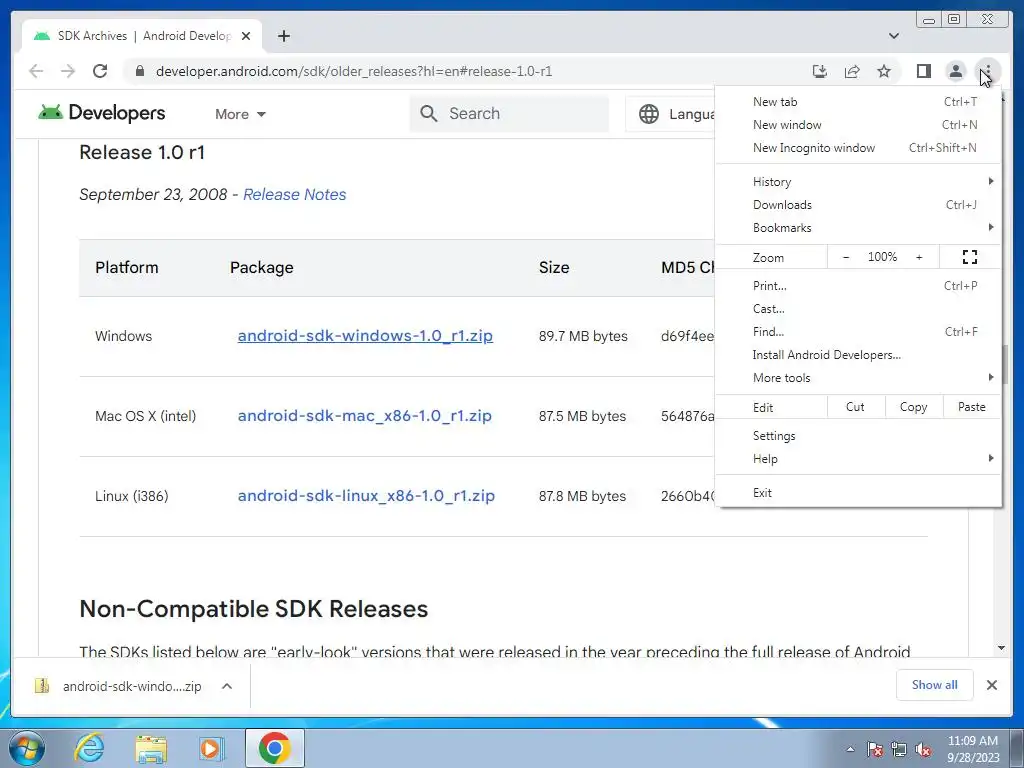Screen dimensions: 1024x768
Task: Open the Chrome profile avatar
Action: coord(955,71)
